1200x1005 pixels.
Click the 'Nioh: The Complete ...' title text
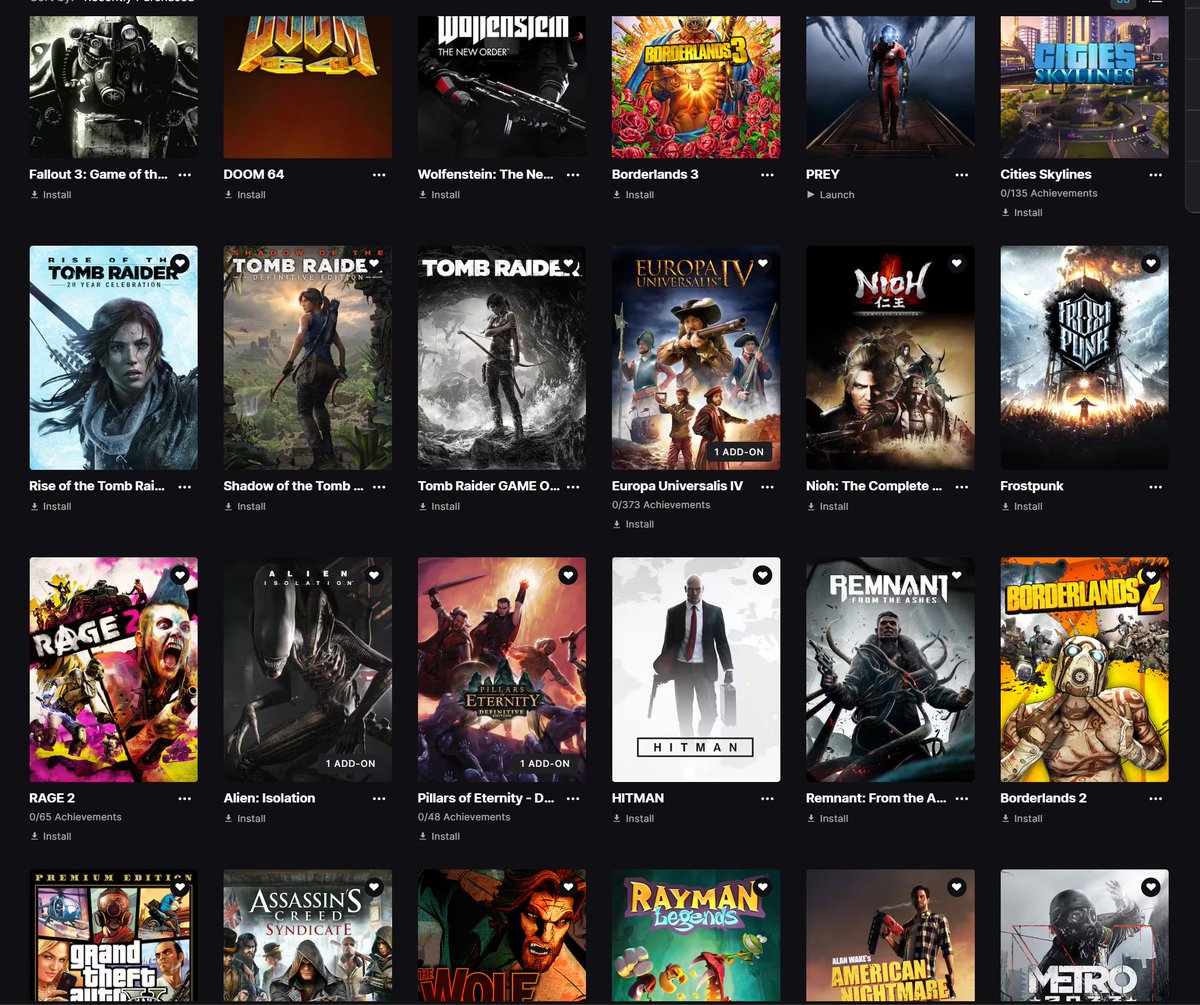click(874, 486)
